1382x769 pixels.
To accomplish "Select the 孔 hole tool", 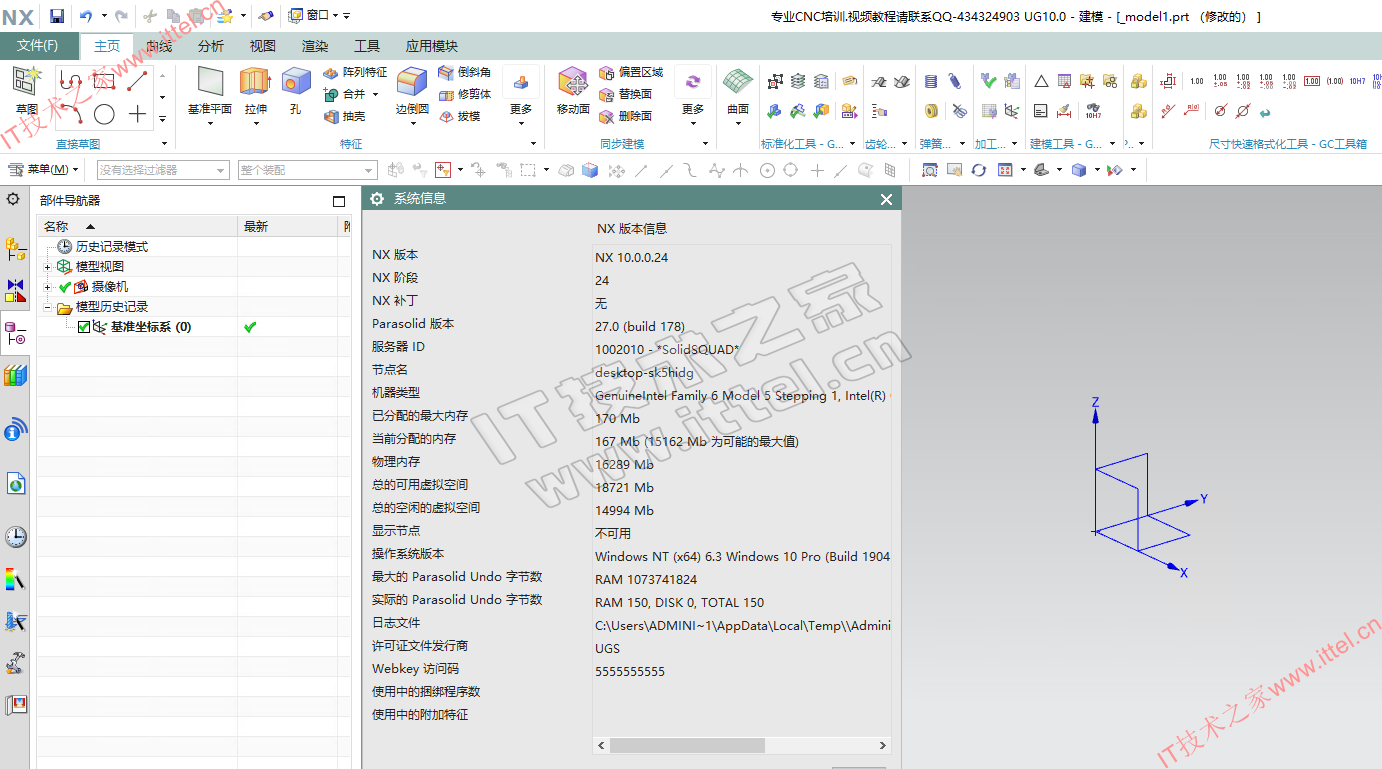I will point(295,91).
